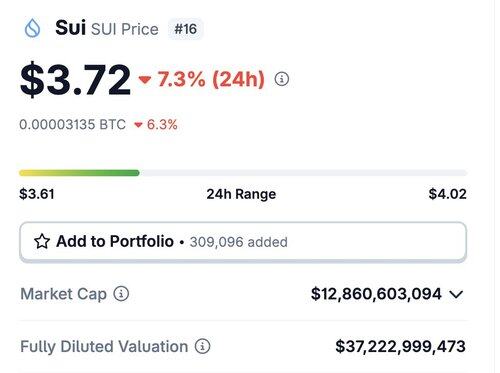The width and height of the screenshot is (500, 373).
Task: Click the Sui water-drop logo icon
Action: pos(32,28)
